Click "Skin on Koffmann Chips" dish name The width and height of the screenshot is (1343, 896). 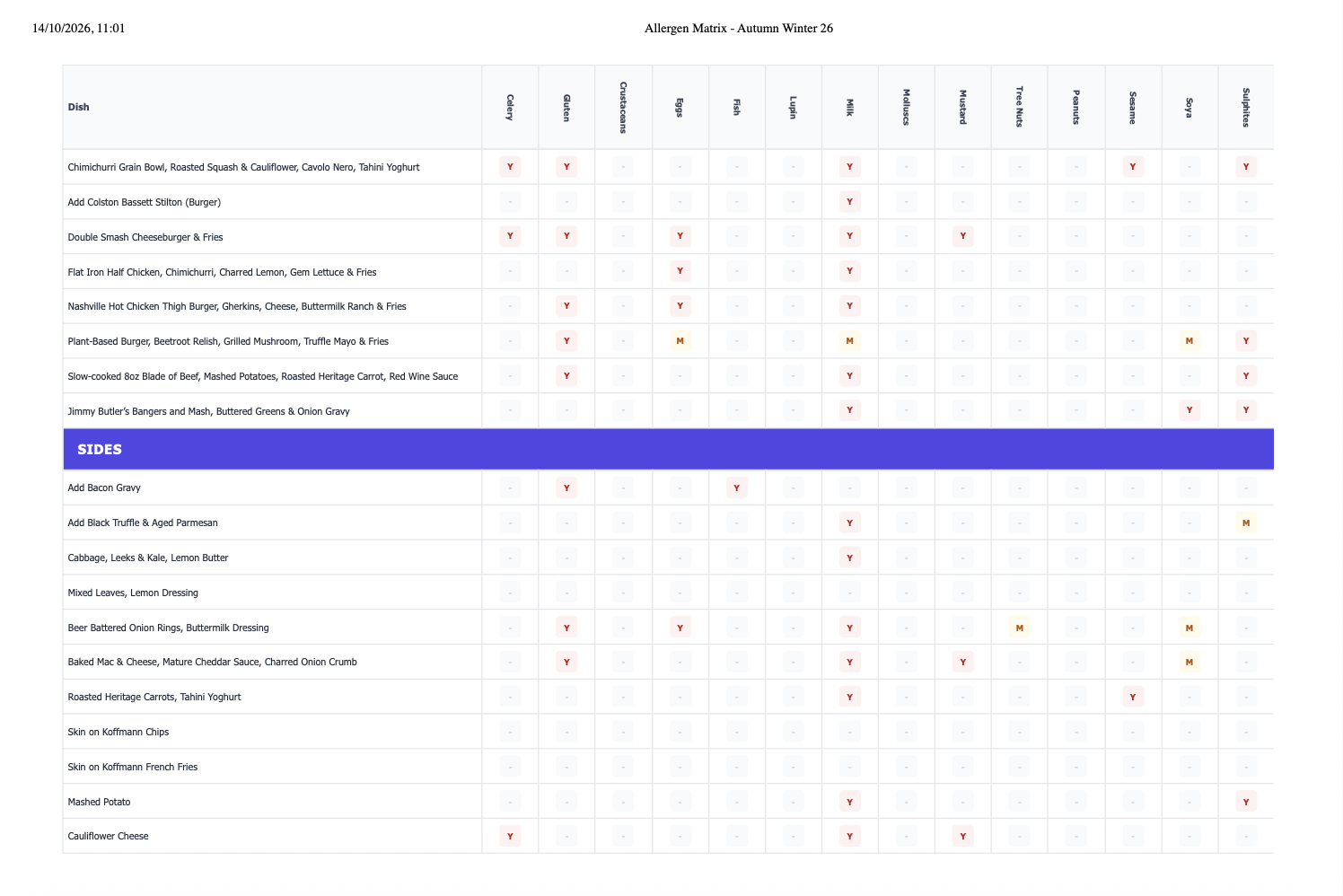pyautogui.click(x=118, y=732)
